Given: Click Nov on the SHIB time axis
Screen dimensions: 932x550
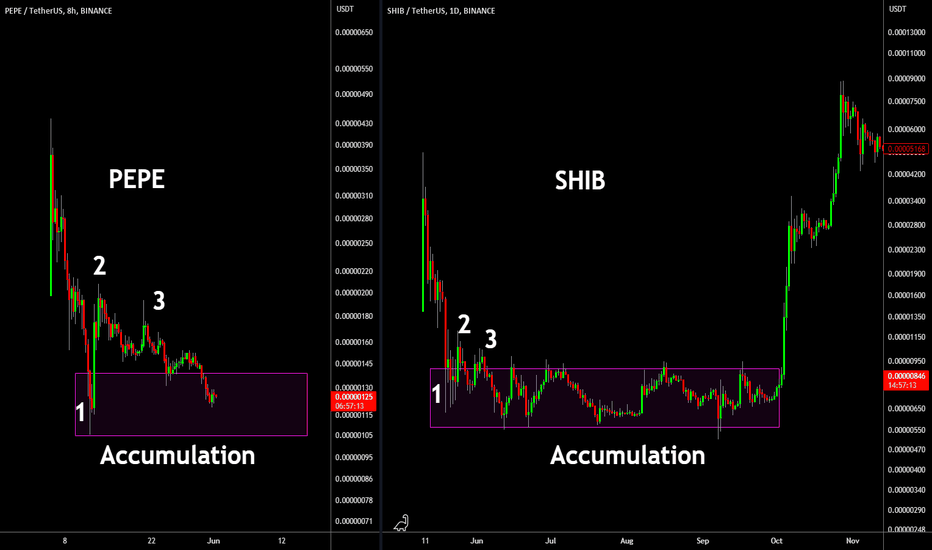Looking at the screenshot, I should coord(852,541).
